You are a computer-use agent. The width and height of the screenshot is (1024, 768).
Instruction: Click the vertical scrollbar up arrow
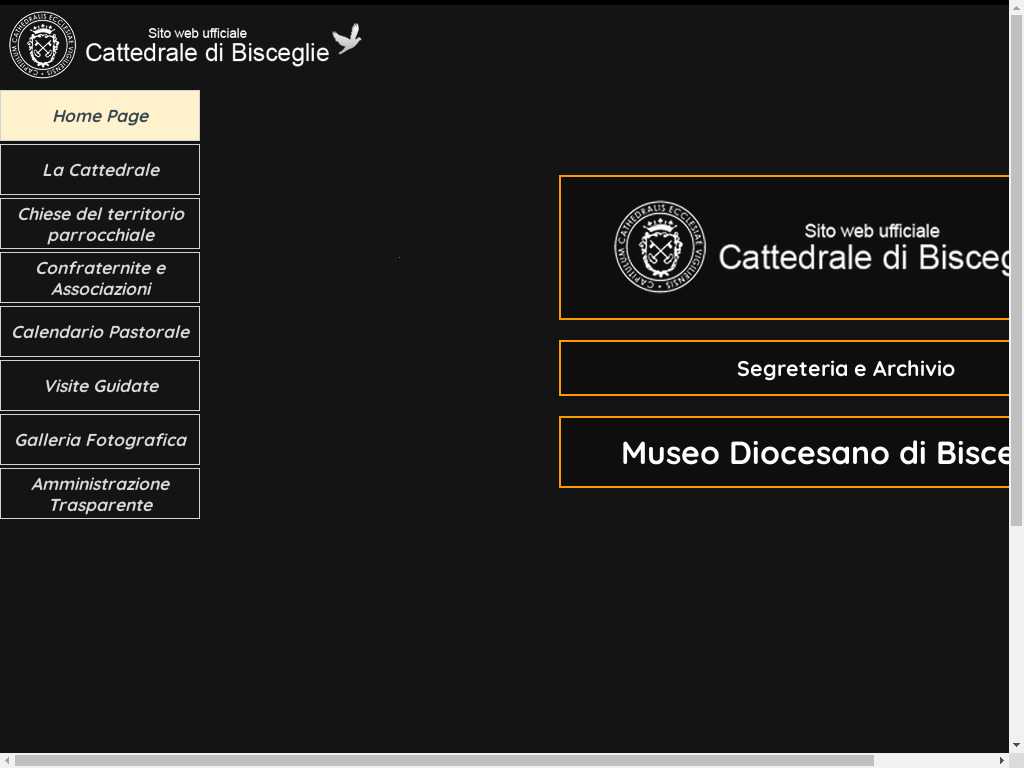(x=1016, y=12)
